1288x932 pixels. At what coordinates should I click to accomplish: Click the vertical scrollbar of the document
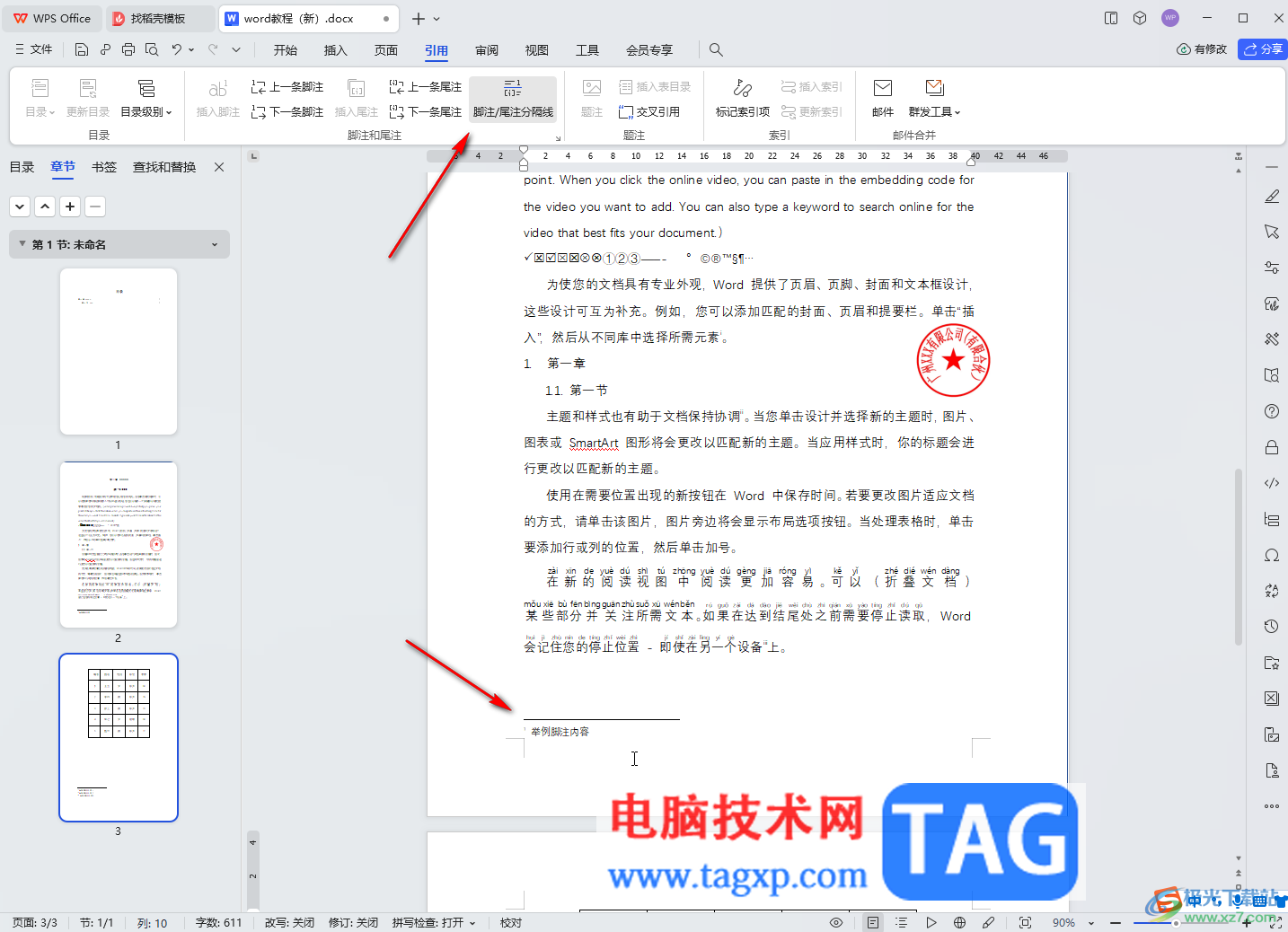point(1239,557)
